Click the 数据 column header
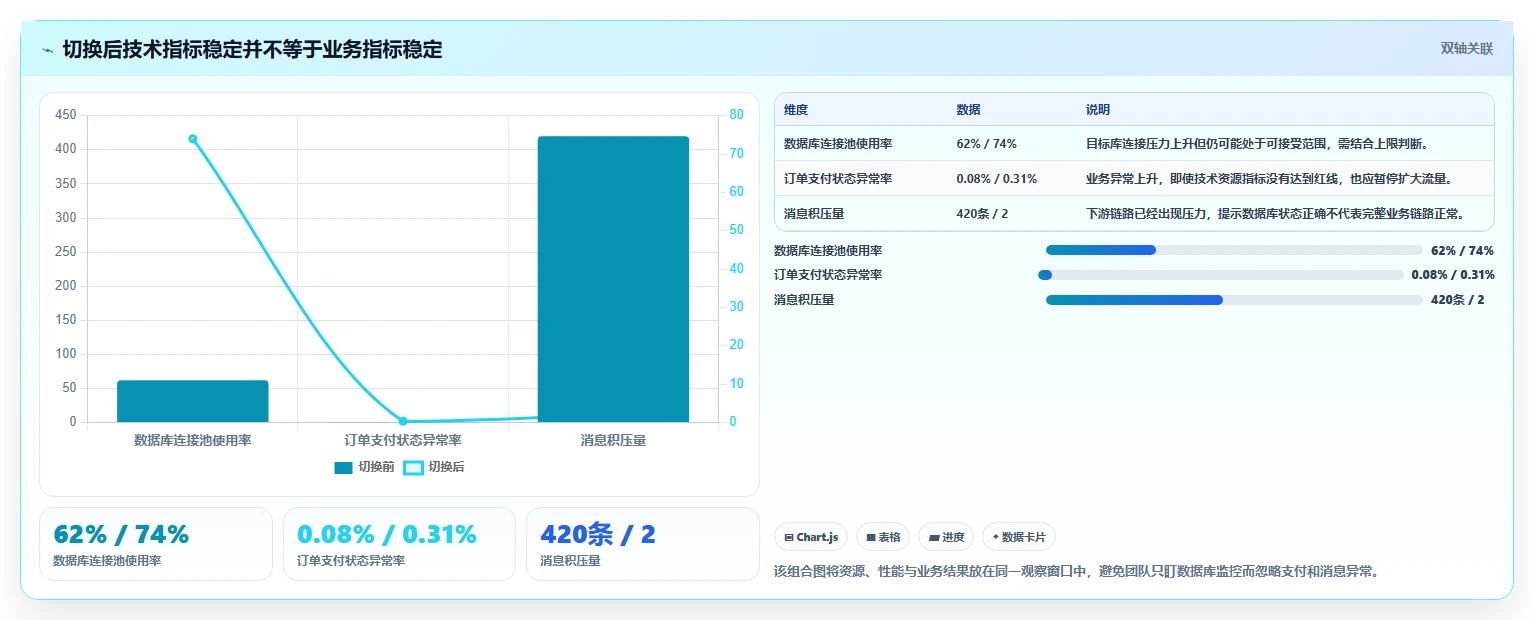 click(x=968, y=110)
